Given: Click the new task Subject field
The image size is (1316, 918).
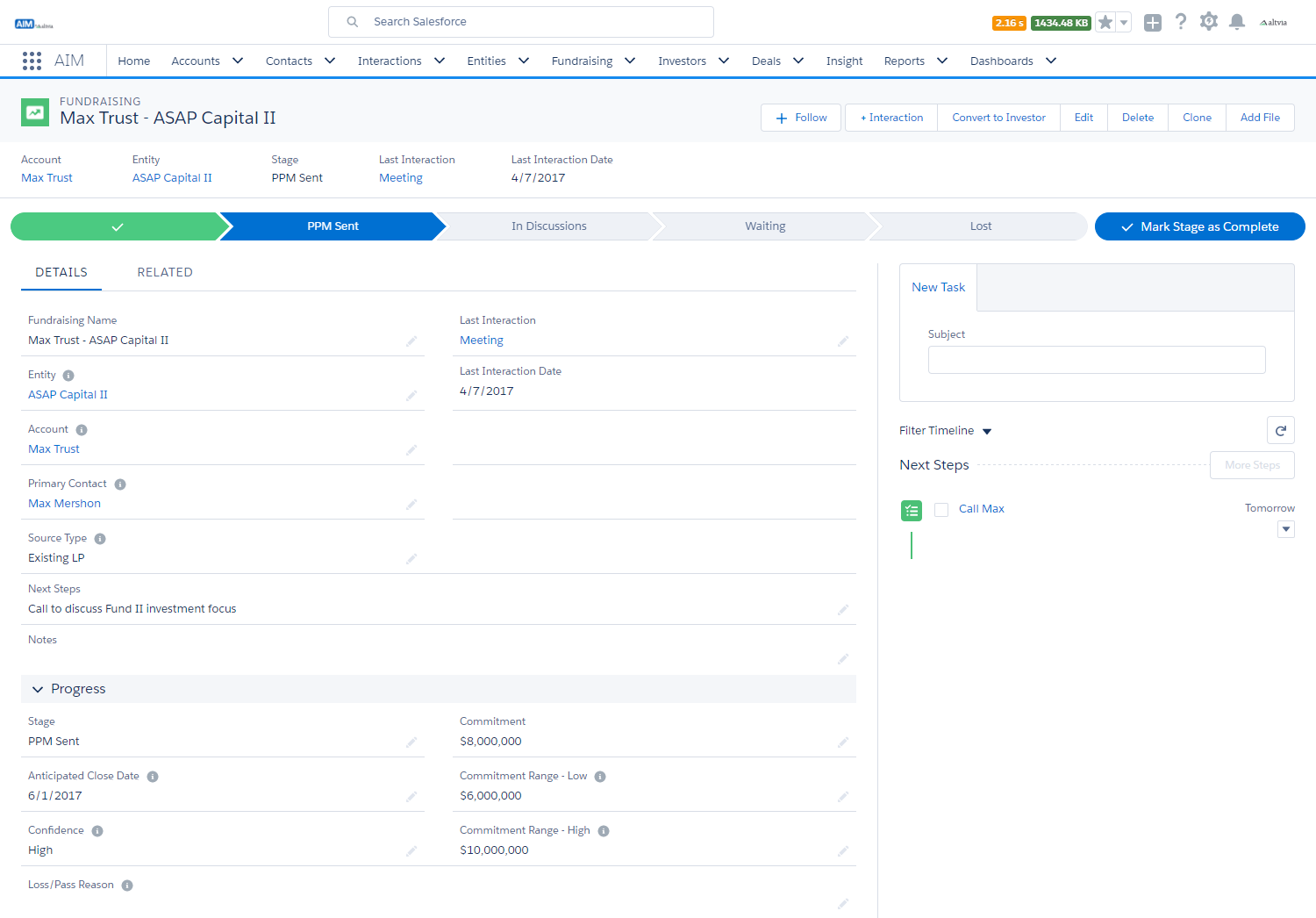Looking at the screenshot, I should [x=1096, y=360].
